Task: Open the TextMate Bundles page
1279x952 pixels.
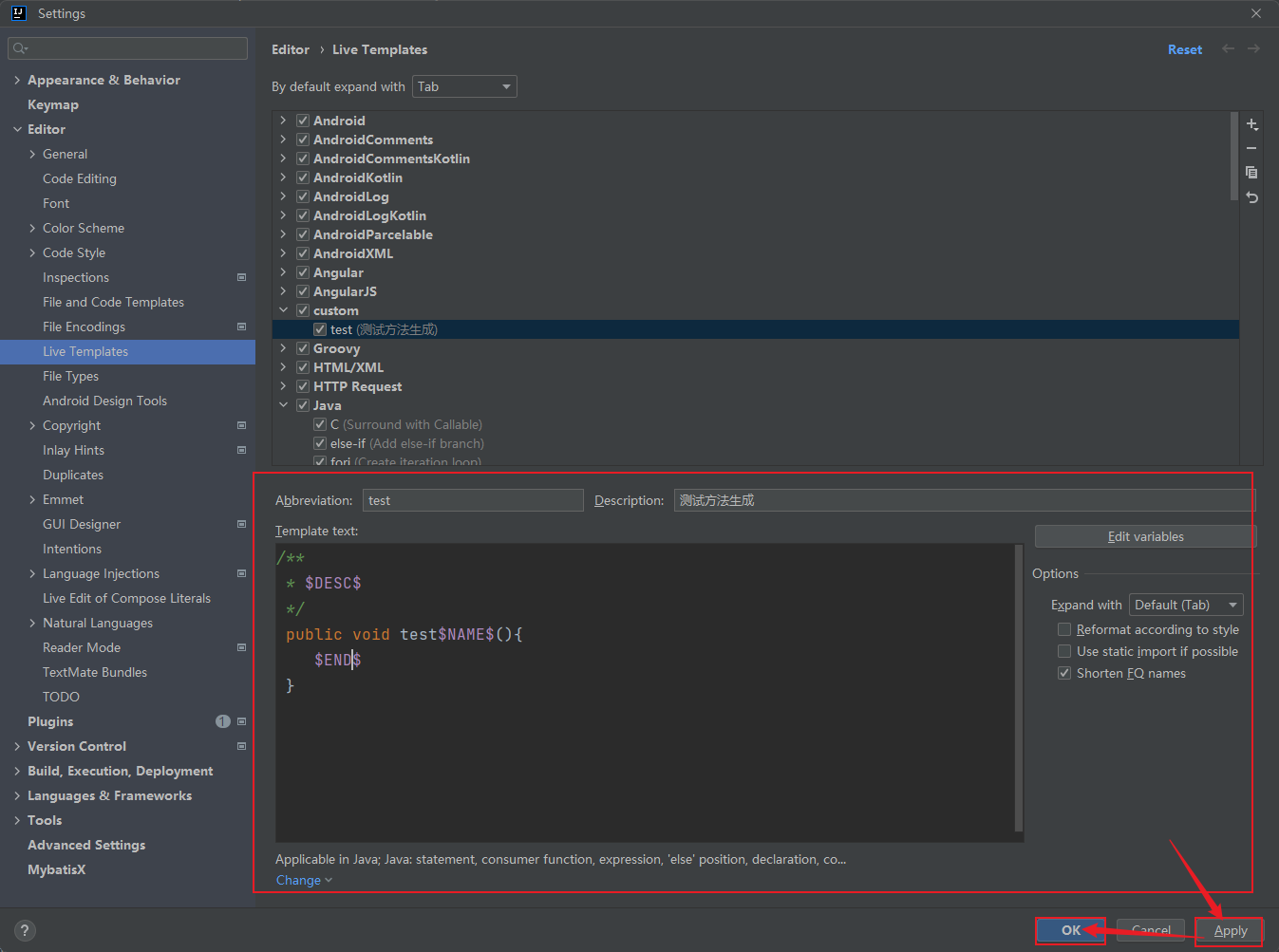Action: pyautogui.click(x=95, y=672)
